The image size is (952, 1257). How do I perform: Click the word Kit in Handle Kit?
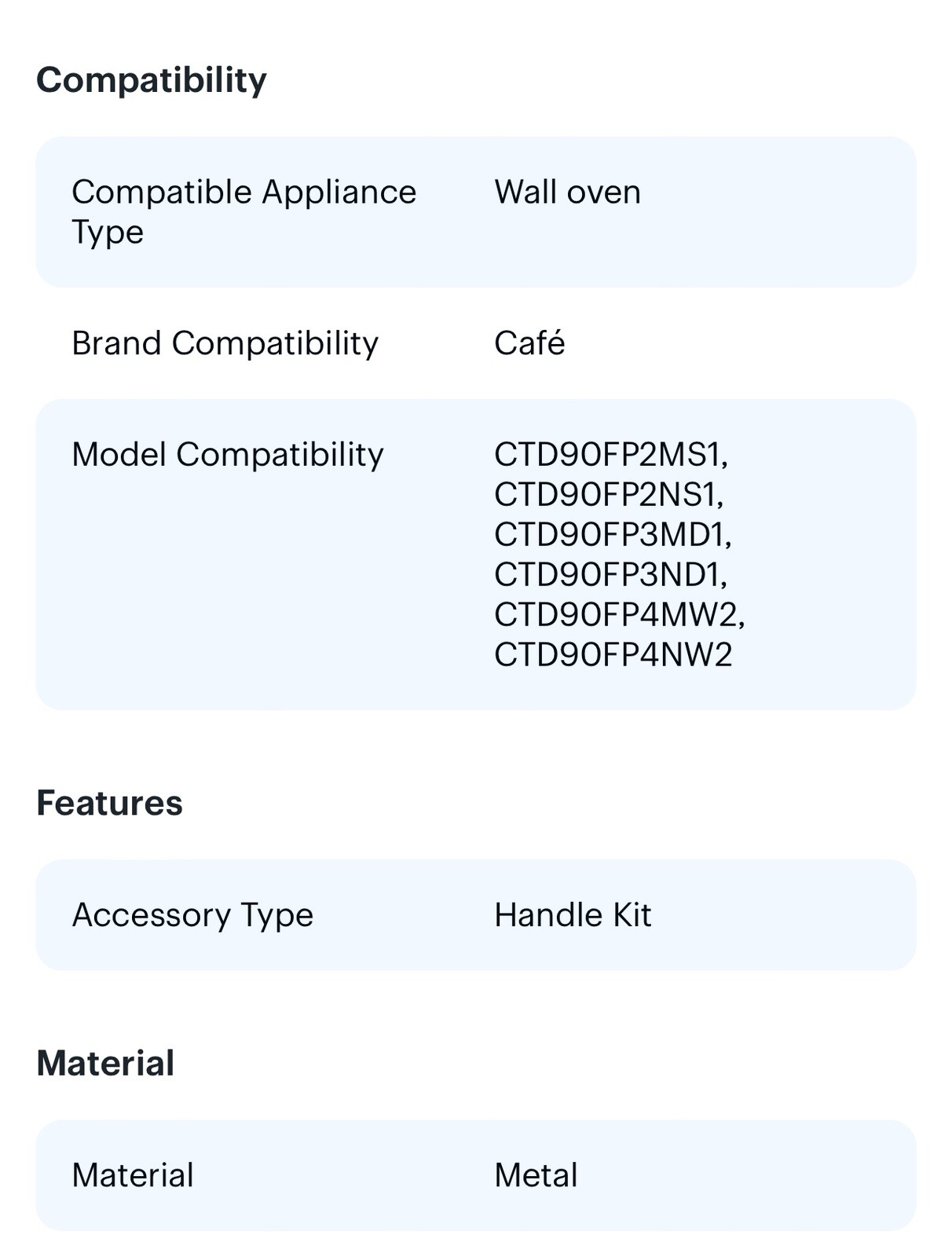tap(632, 915)
